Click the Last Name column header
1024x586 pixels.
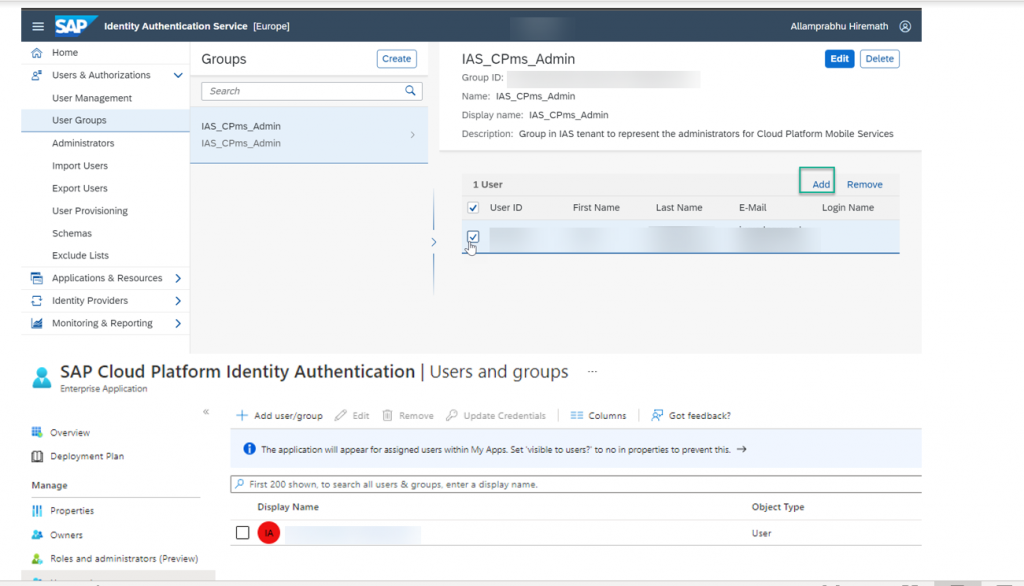(679, 208)
